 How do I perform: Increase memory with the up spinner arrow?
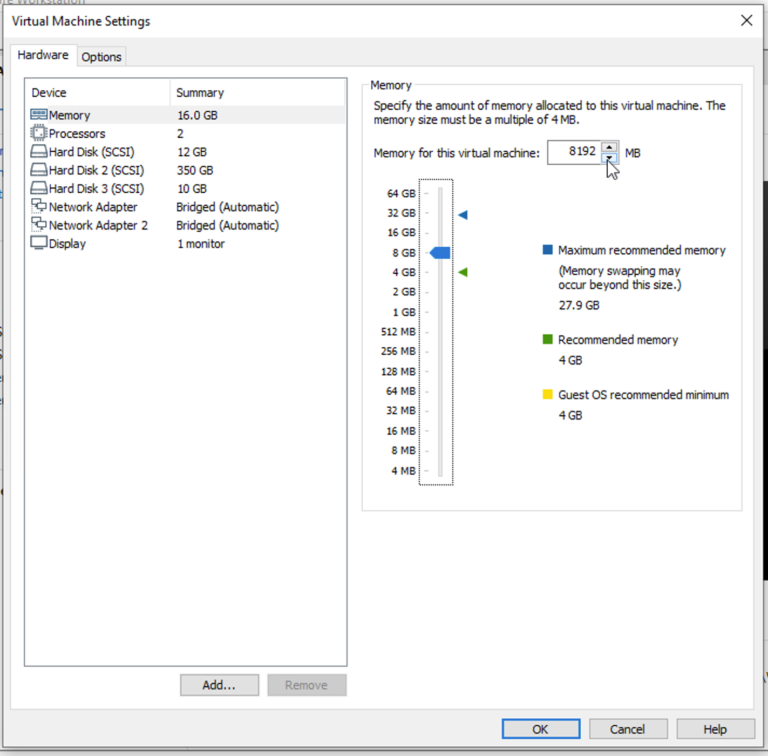click(609, 147)
